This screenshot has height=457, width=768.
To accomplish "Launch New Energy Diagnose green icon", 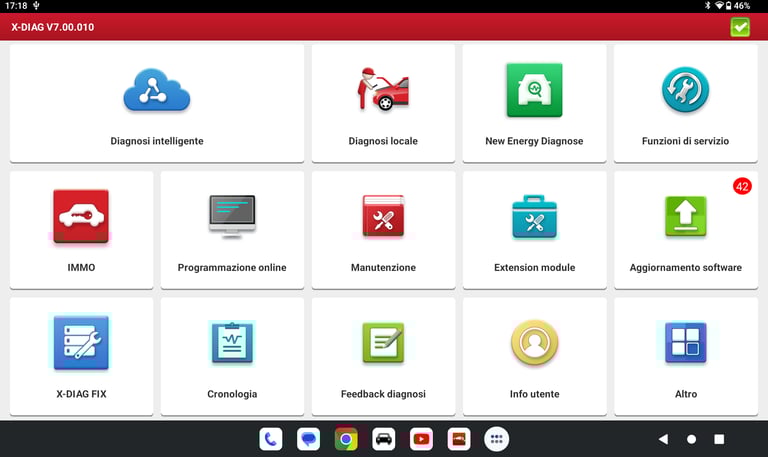I will click(534, 90).
